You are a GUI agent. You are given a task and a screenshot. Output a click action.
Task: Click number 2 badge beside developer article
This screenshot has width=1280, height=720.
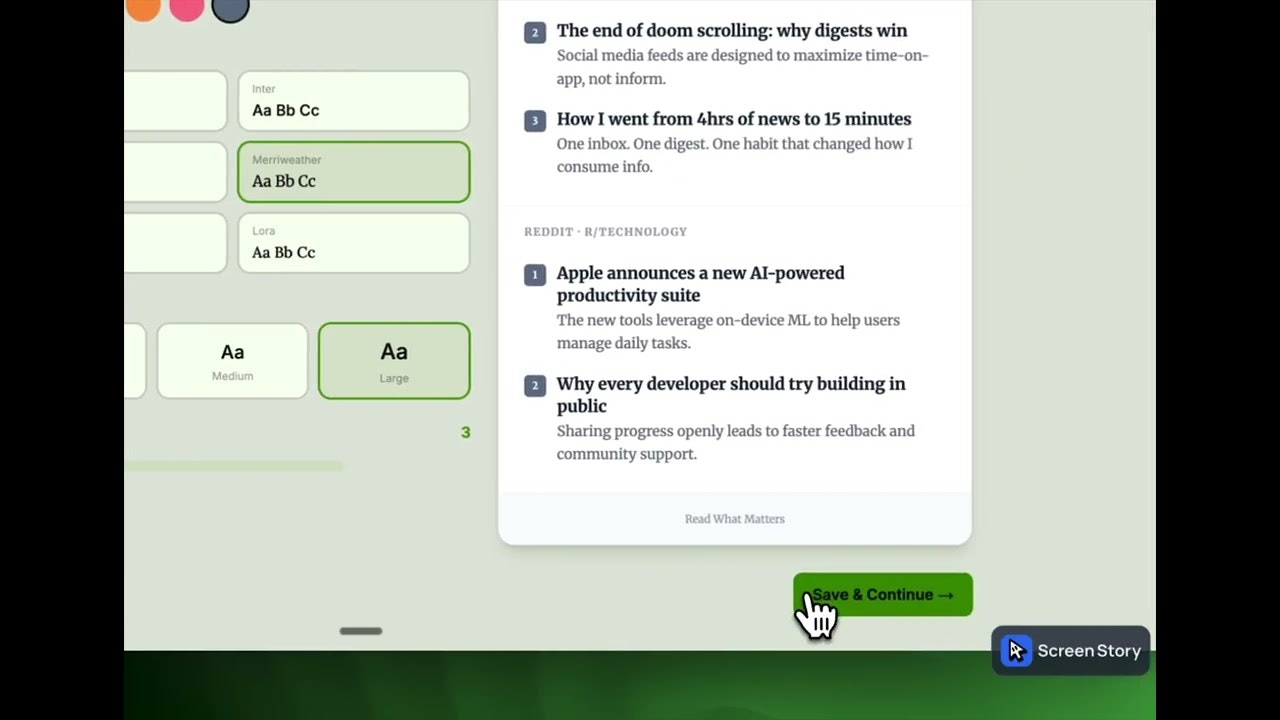(x=535, y=385)
